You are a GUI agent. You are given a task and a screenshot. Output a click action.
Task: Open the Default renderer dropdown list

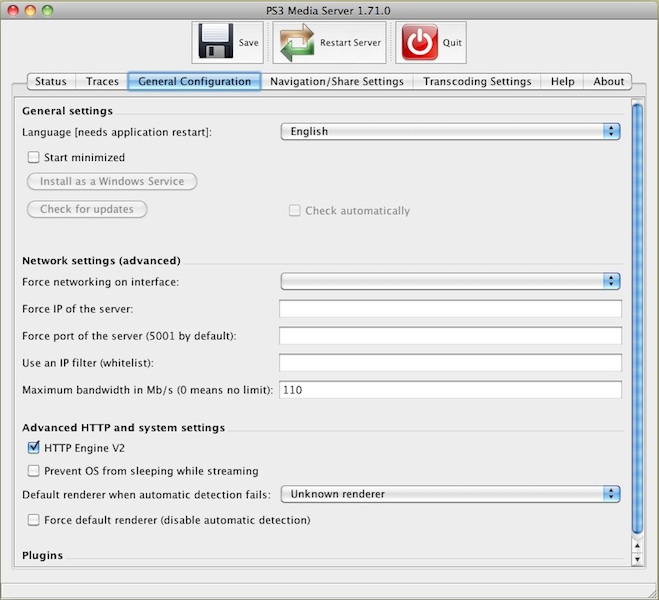click(x=450, y=493)
